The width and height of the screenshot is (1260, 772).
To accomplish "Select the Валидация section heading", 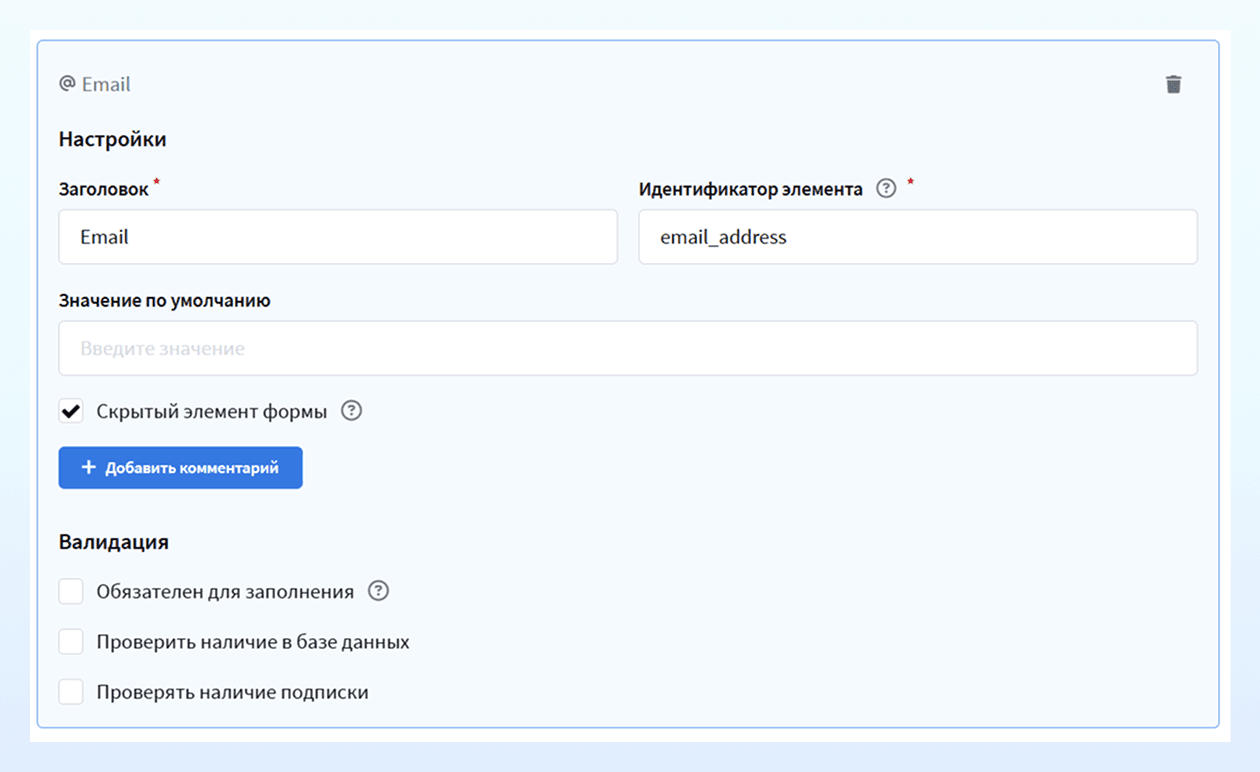I will [x=113, y=542].
